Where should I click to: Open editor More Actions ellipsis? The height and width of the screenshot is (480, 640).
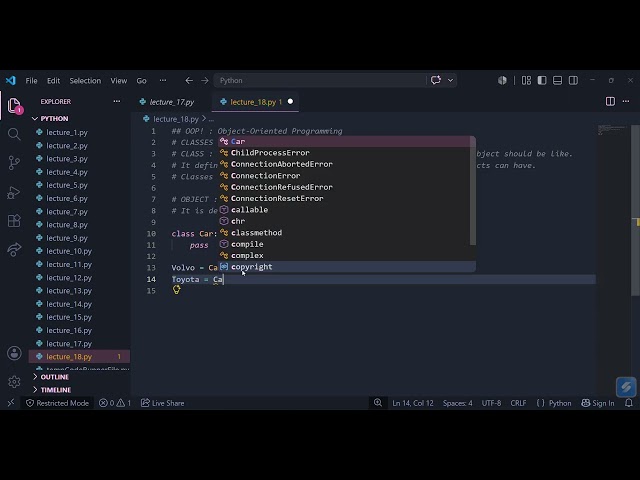tap(626, 101)
